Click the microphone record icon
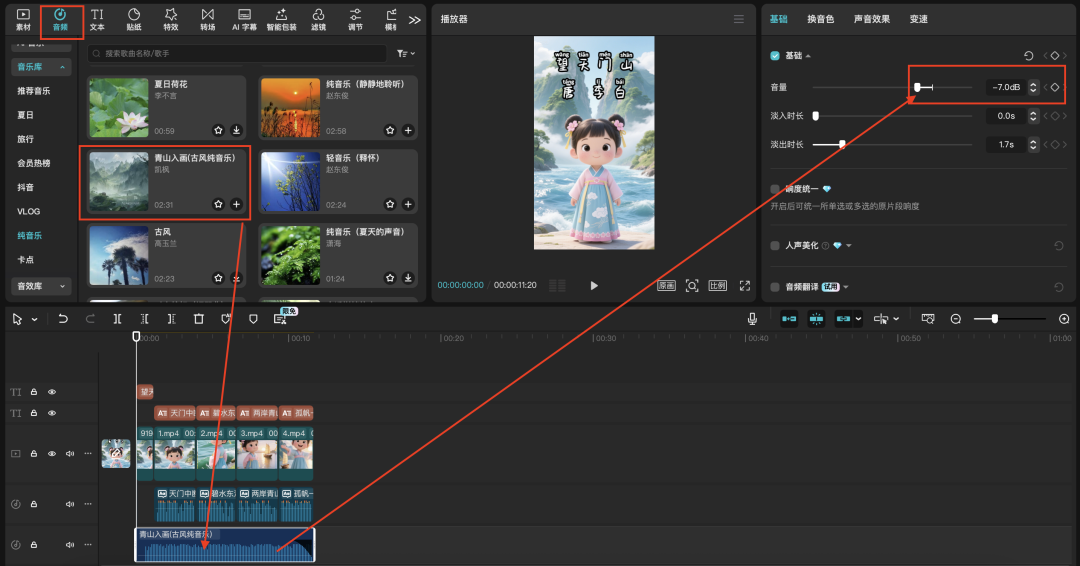The height and width of the screenshot is (566, 1080). point(752,319)
